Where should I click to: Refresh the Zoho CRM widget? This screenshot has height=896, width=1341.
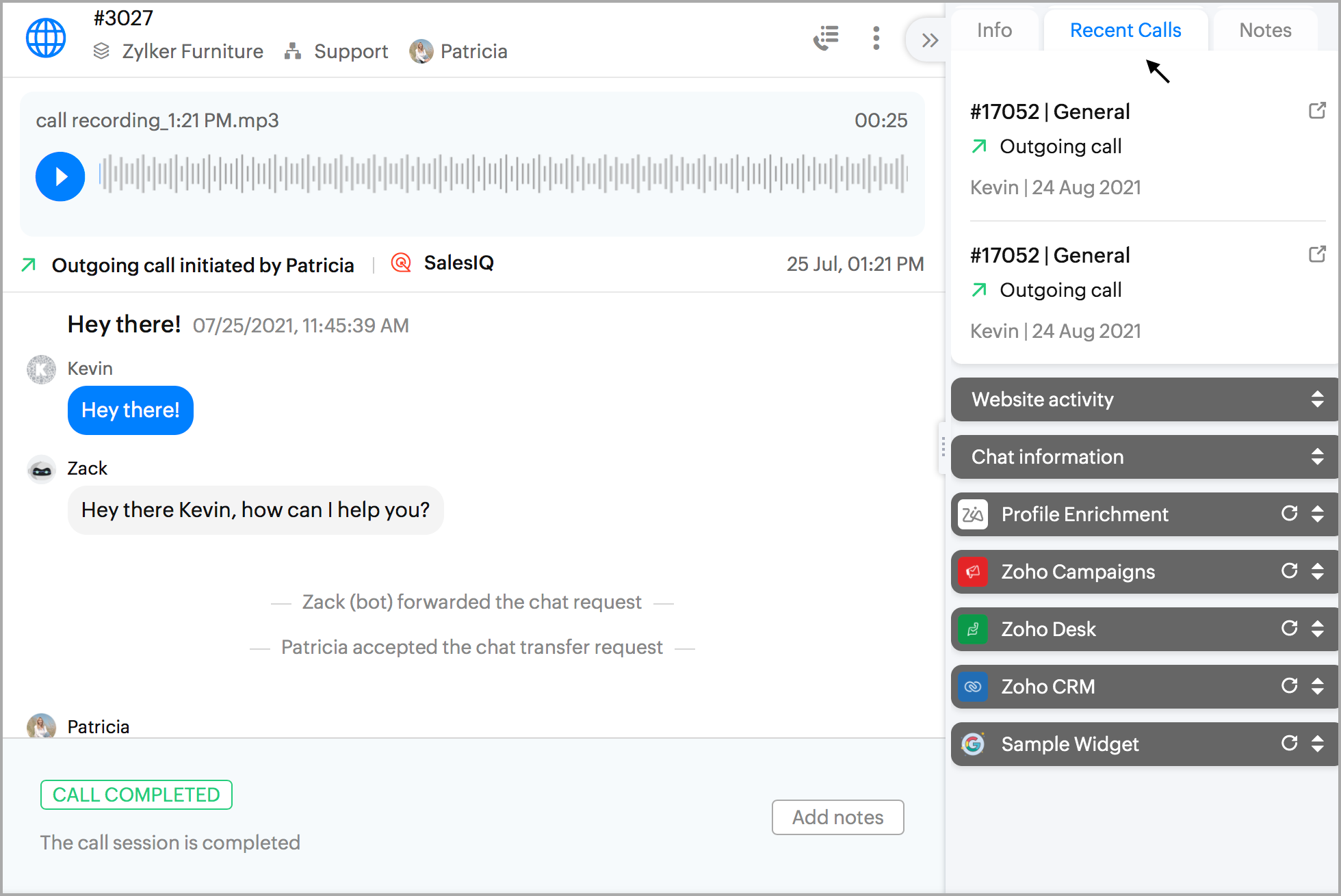click(1289, 686)
